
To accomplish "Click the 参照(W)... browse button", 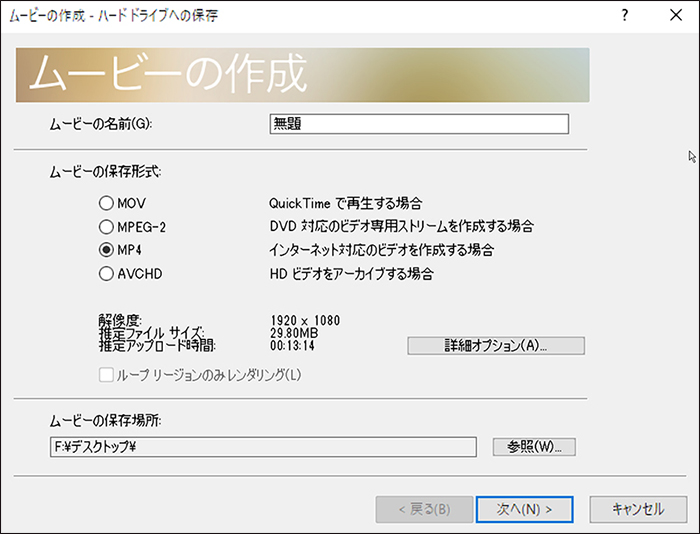I will (534, 446).
